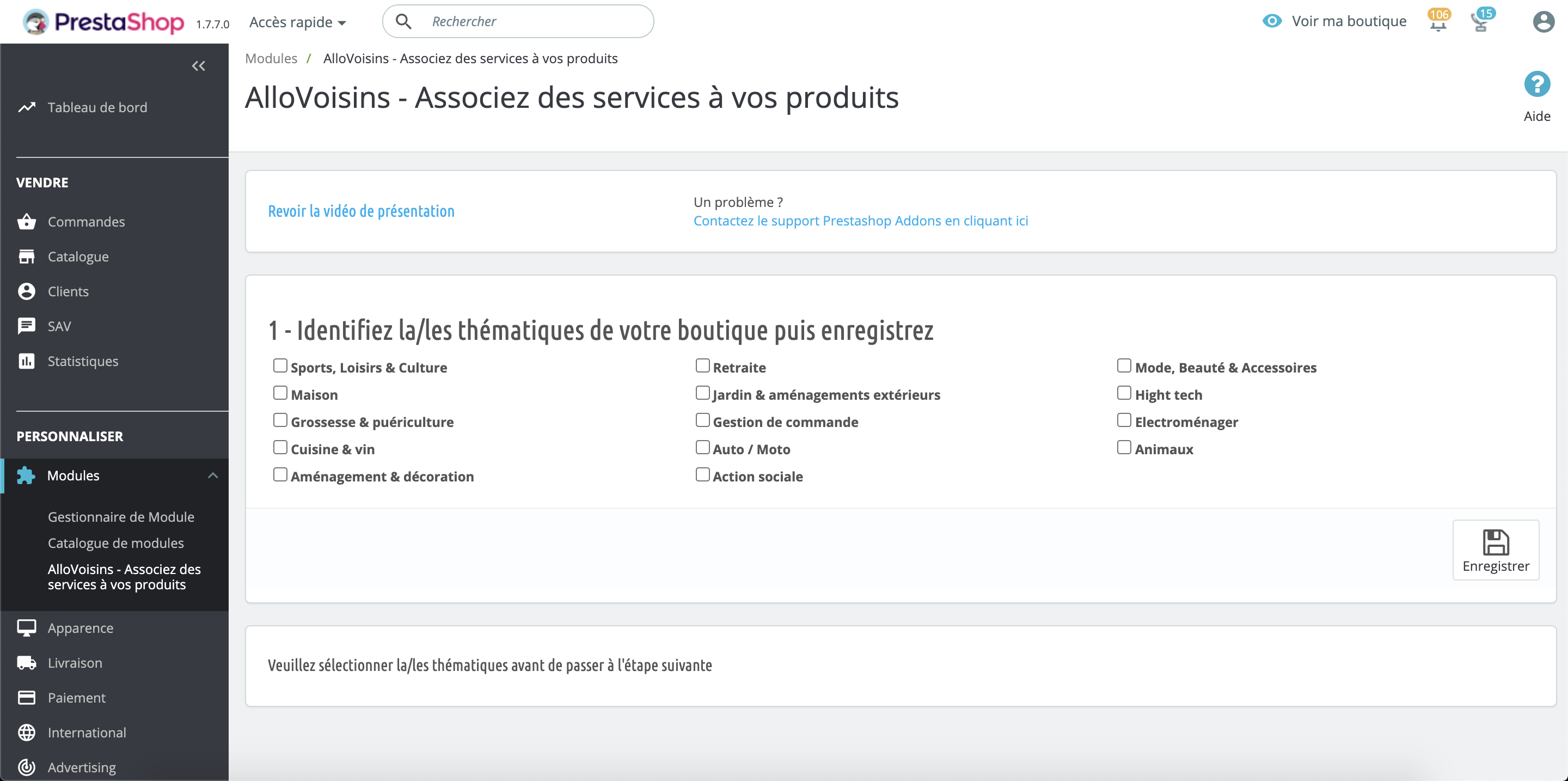Screen dimensions: 1568x781
Task: Open notifications bell with 106 badge
Action: [x=1438, y=21]
